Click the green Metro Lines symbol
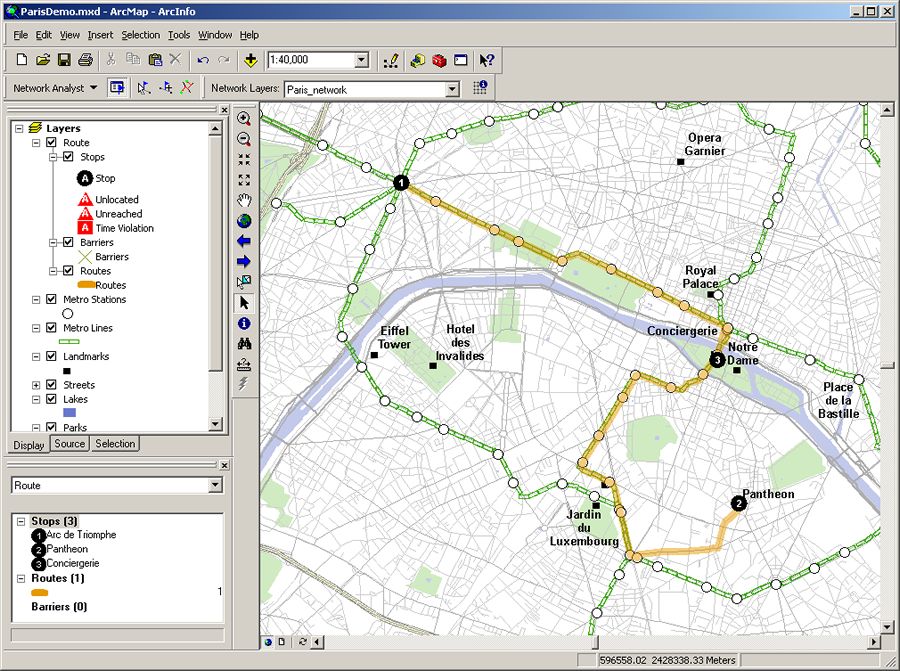 [x=69, y=342]
